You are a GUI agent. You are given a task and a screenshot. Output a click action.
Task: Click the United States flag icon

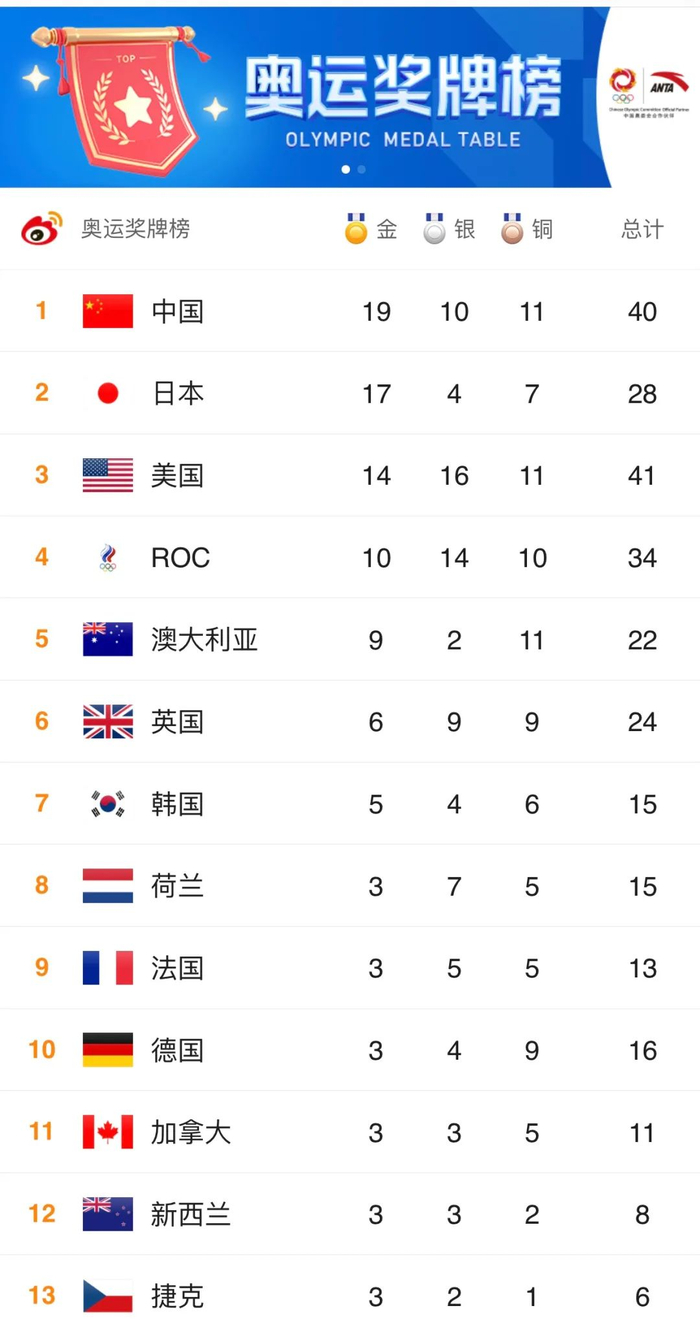pyautogui.click(x=107, y=475)
